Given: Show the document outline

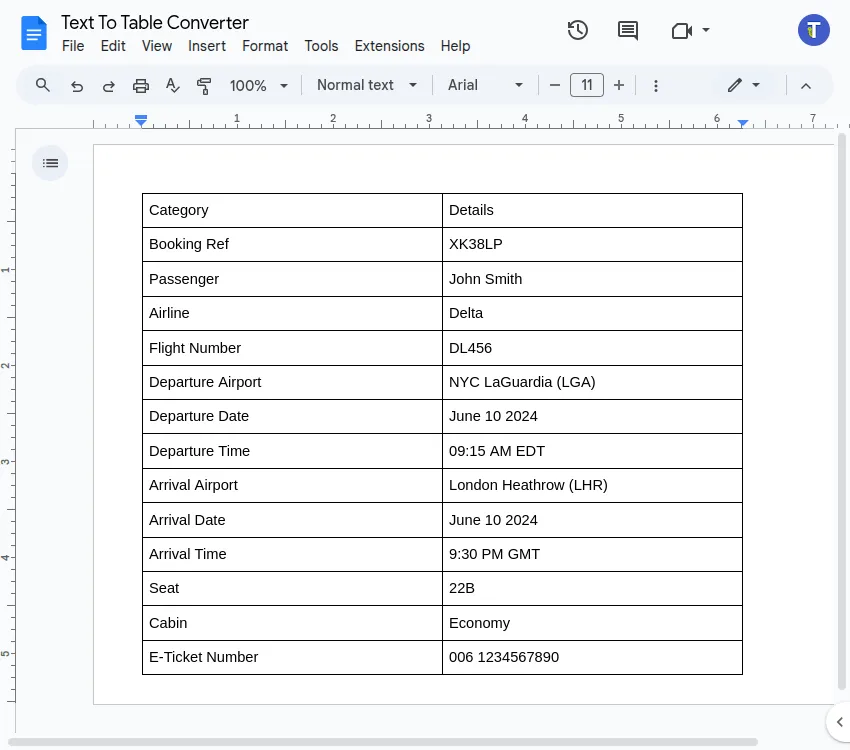Looking at the screenshot, I should (x=50, y=163).
